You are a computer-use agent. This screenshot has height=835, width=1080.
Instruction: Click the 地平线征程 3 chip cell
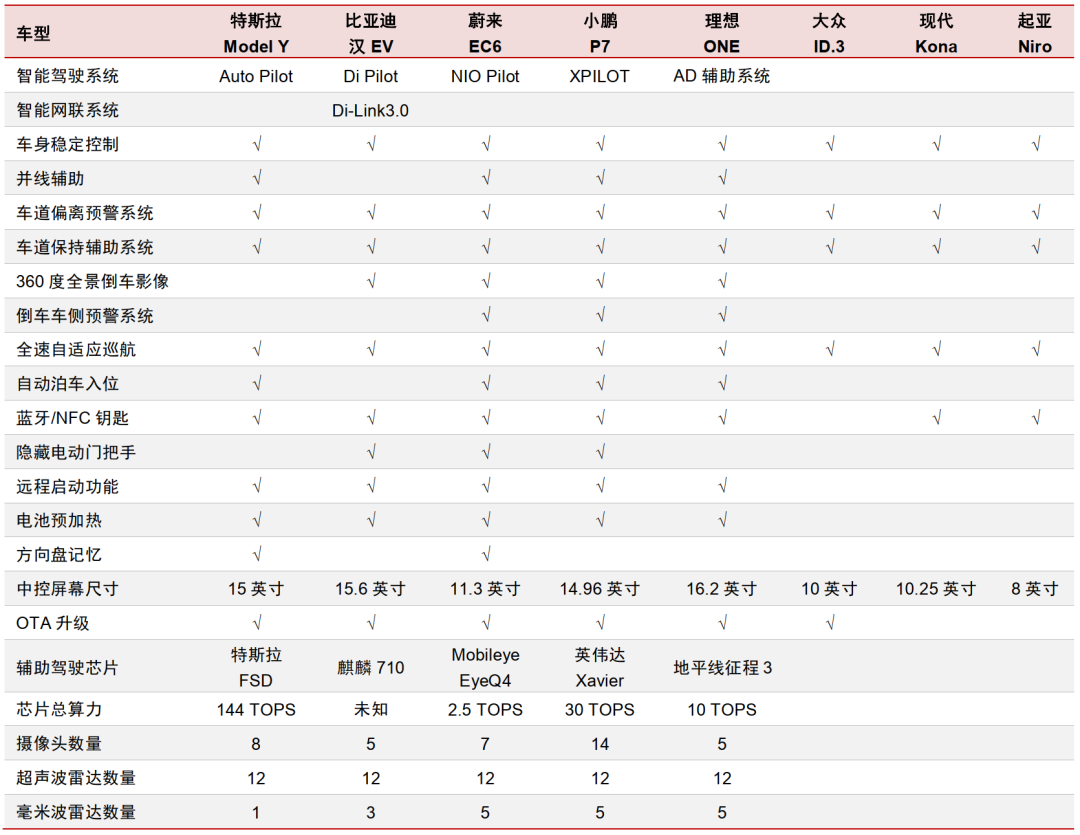[x=723, y=667]
